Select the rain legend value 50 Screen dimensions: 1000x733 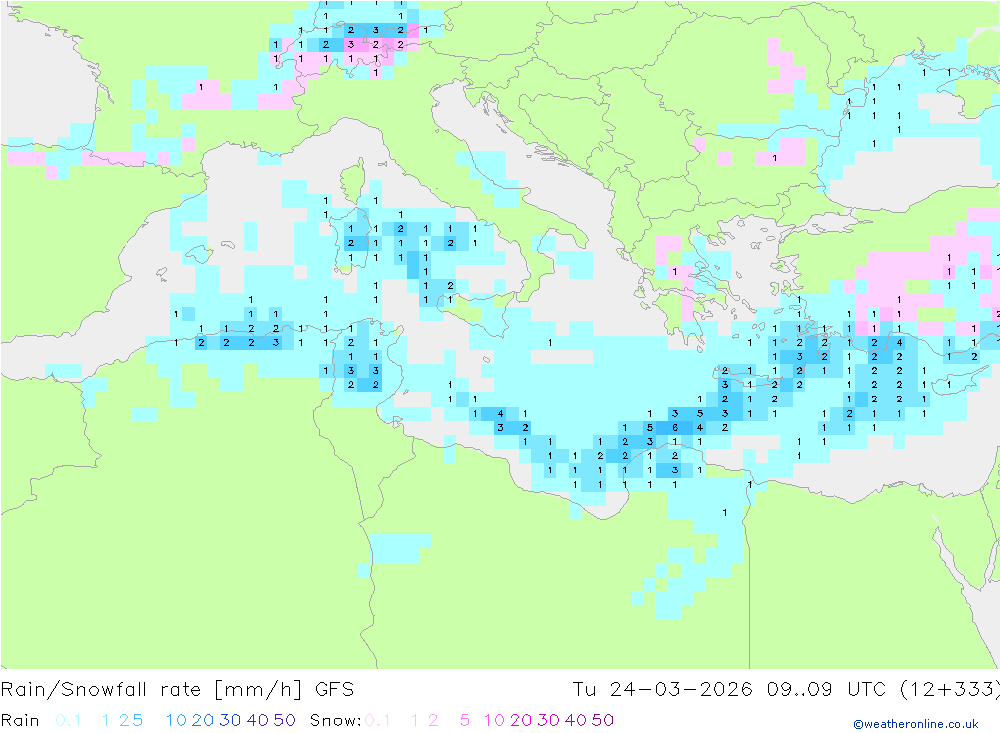pyautogui.click(x=284, y=720)
